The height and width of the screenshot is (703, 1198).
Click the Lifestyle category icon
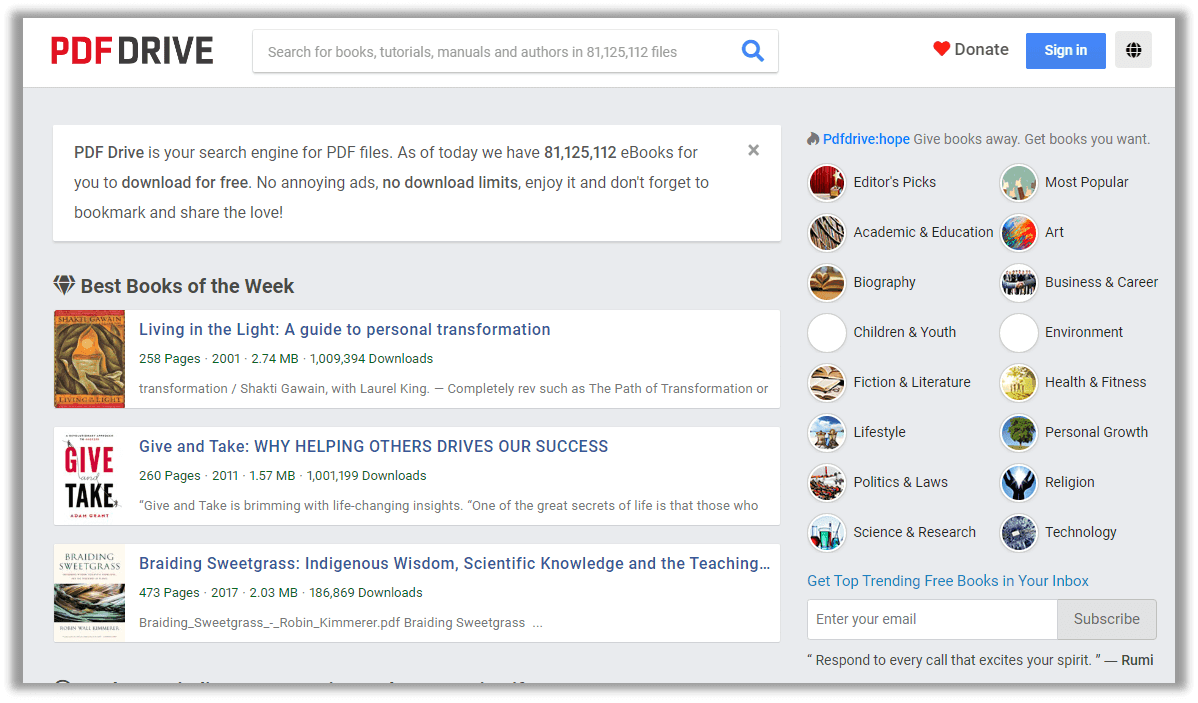827,432
